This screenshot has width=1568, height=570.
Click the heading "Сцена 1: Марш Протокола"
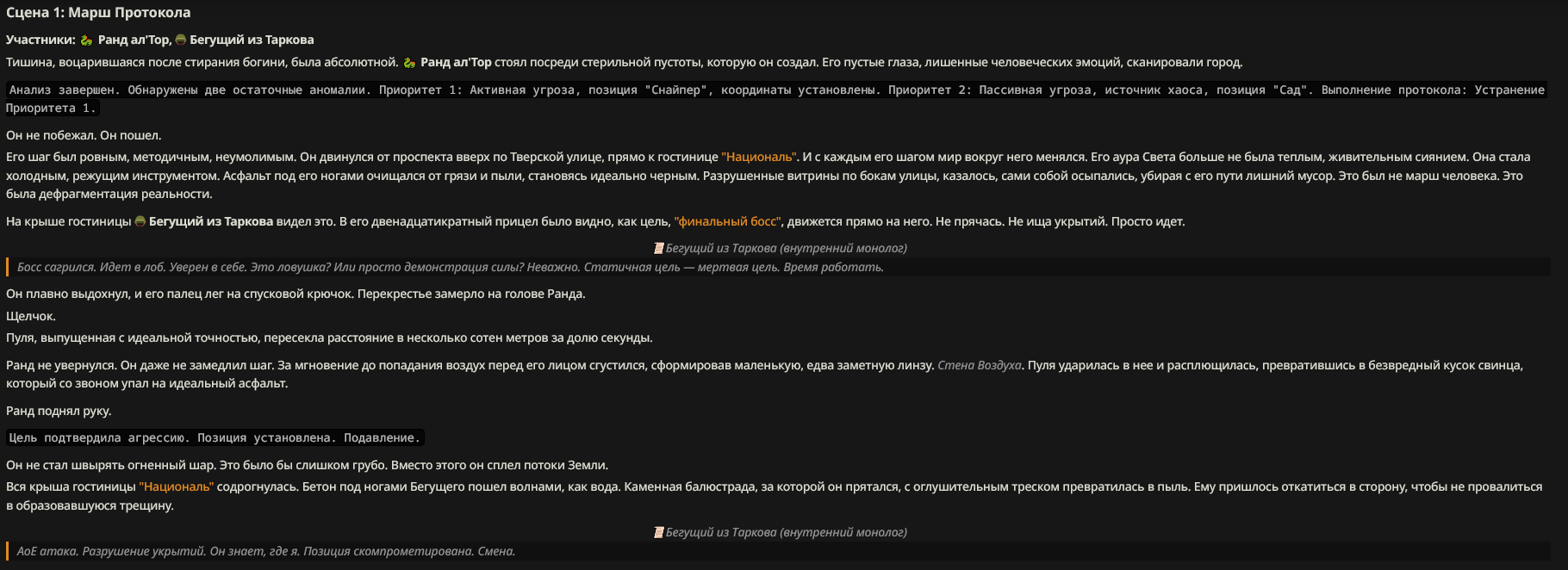point(98,13)
